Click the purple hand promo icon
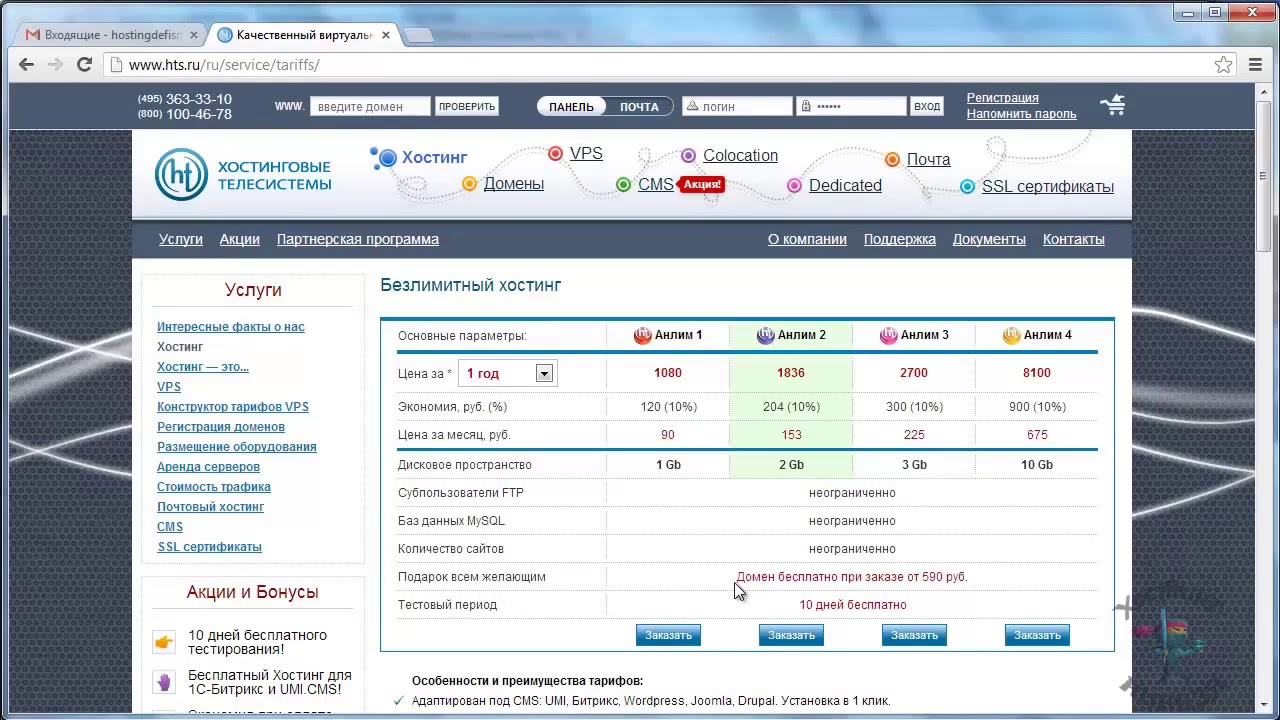The width and height of the screenshot is (1280, 720). click(165, 682)
